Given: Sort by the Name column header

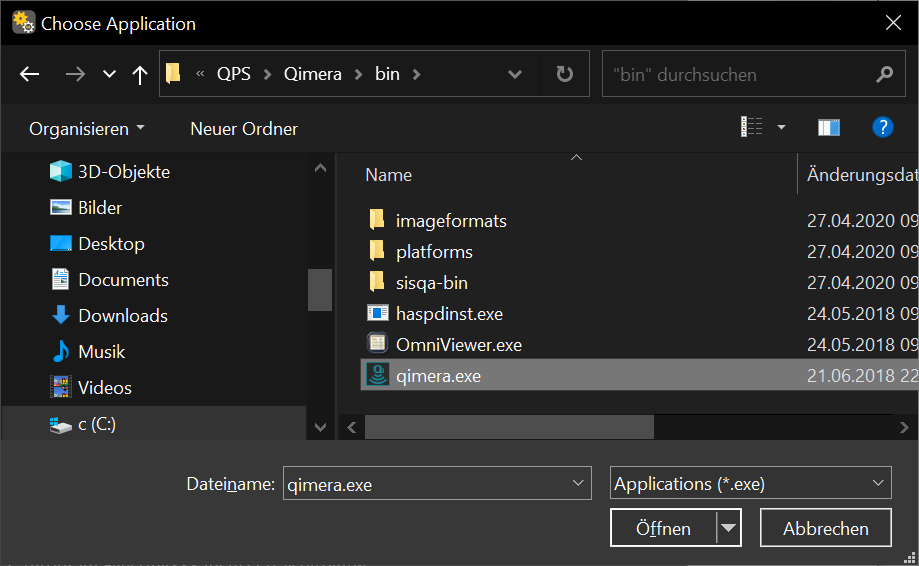Looking at the screenshot, I should coord(389,175).
